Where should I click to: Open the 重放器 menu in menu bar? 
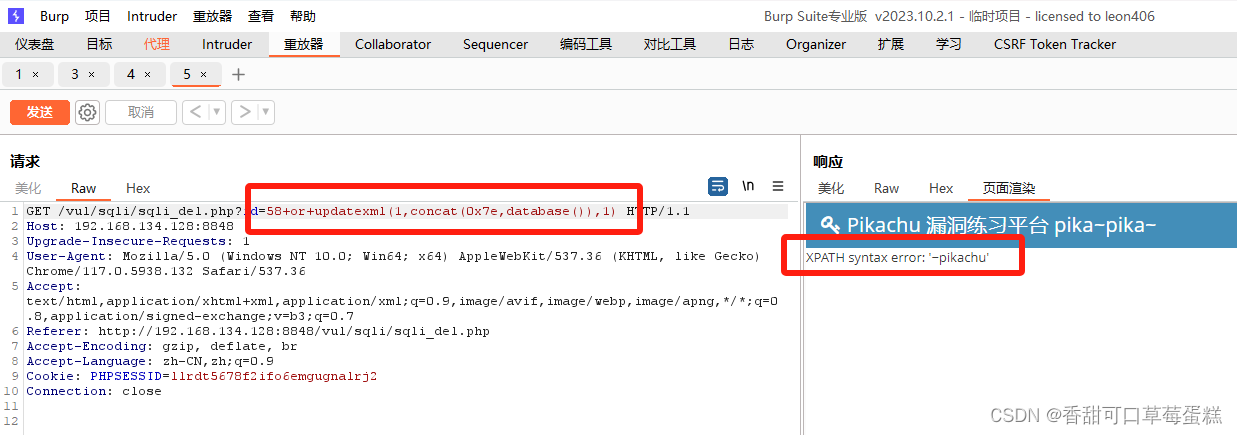click(x=212, y=16)
